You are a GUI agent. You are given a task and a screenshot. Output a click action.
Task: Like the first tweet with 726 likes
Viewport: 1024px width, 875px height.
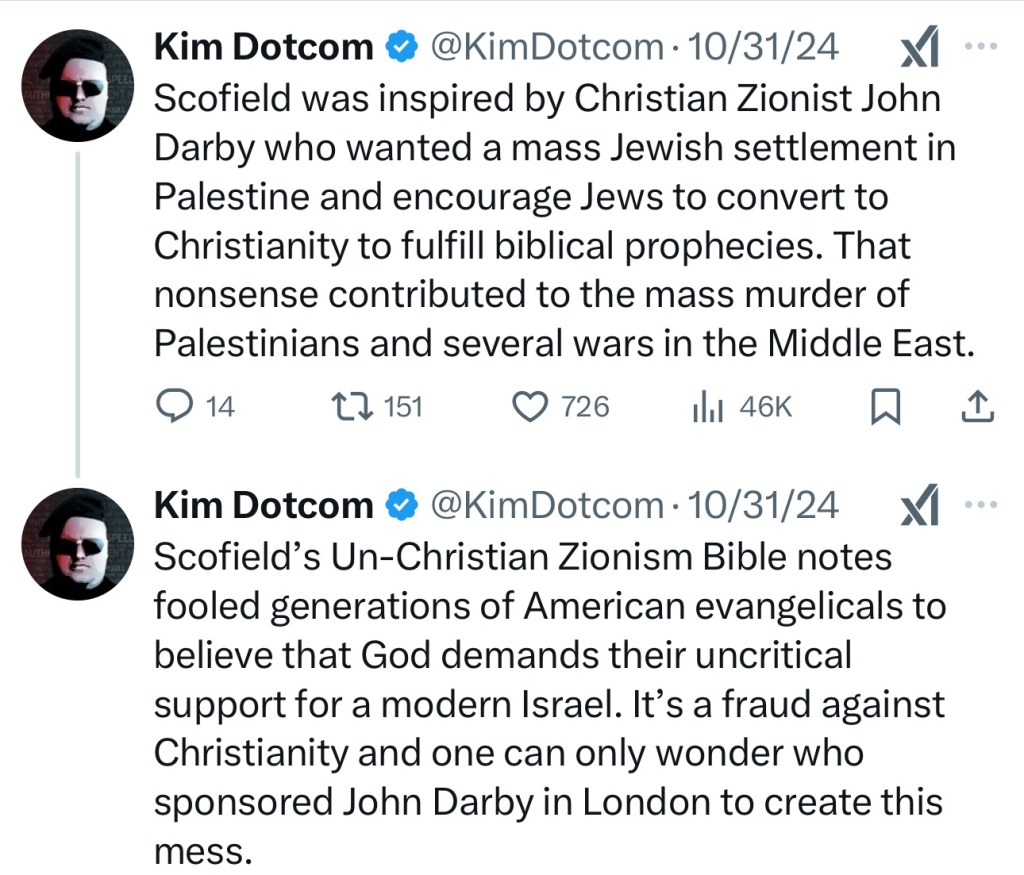pyautogui.click(x=530, y=406)
